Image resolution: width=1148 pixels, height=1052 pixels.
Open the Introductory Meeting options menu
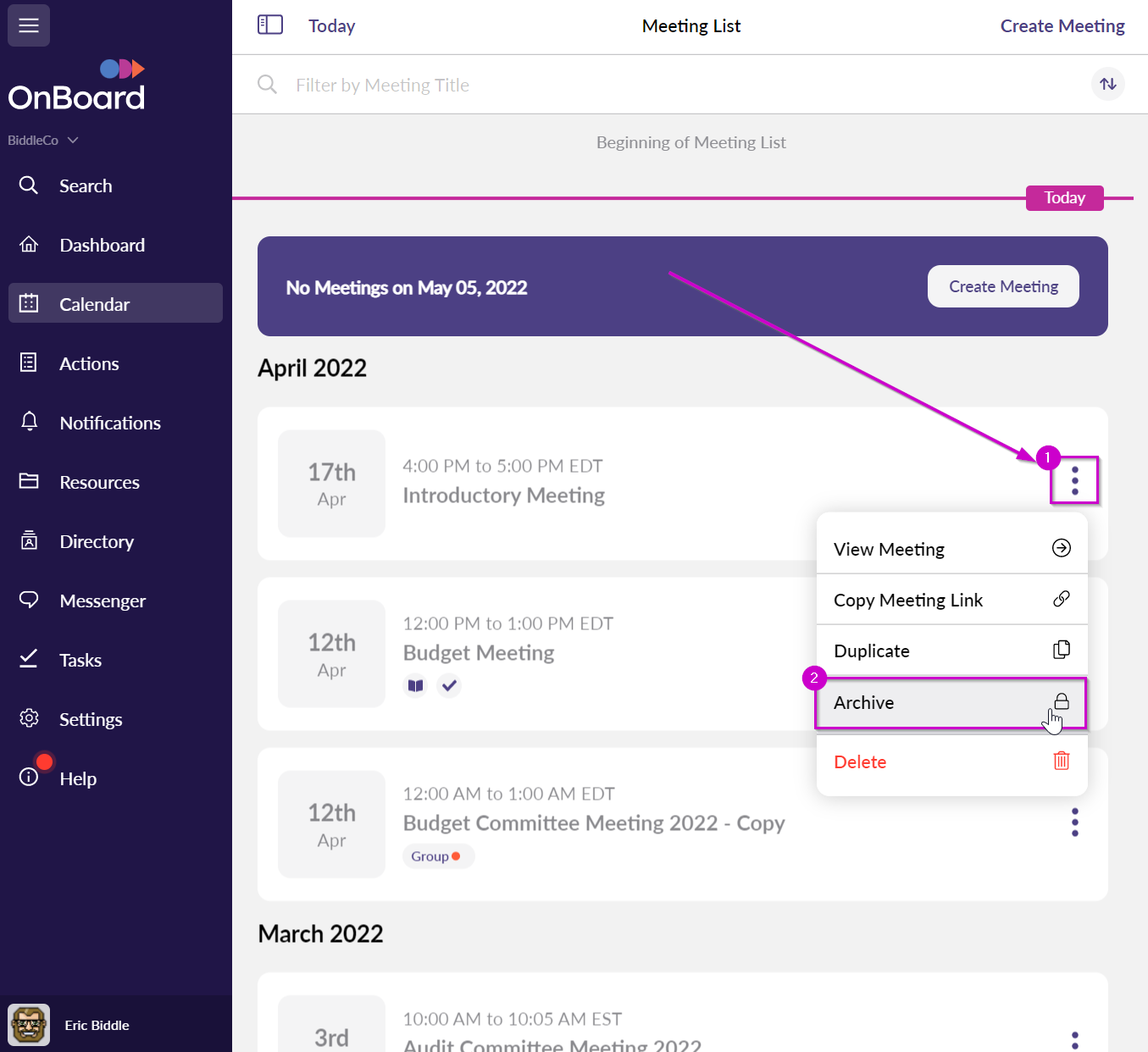(x=1074, y=480)
